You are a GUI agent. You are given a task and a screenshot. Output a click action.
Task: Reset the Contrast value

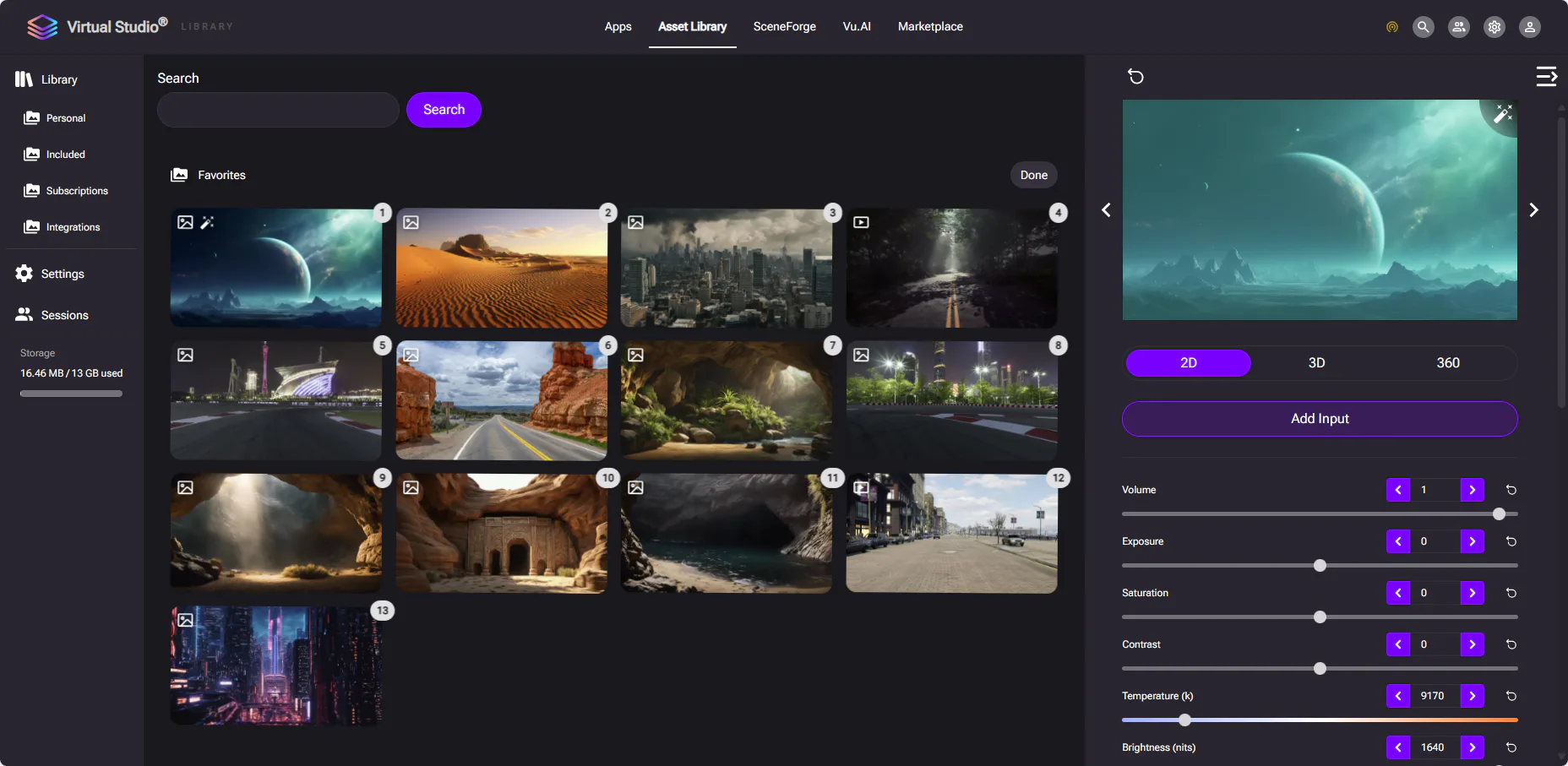click(1511, 644)
